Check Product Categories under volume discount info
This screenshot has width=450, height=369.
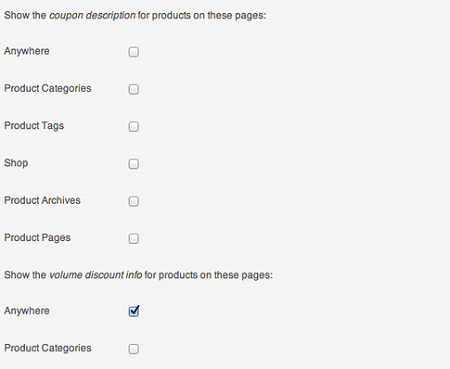(134, 349)
